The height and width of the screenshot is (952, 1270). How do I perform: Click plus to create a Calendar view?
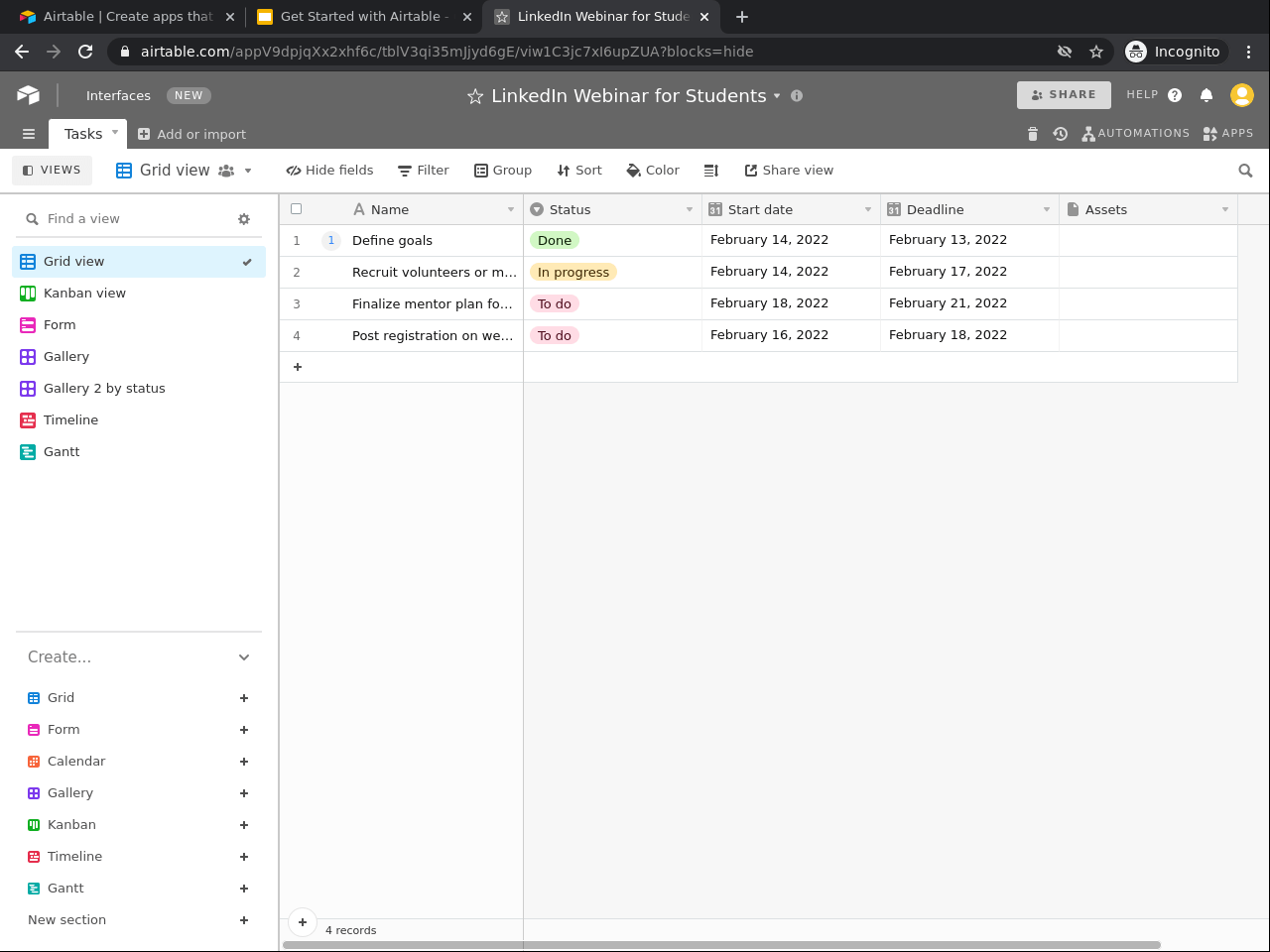tap(244, 762)
